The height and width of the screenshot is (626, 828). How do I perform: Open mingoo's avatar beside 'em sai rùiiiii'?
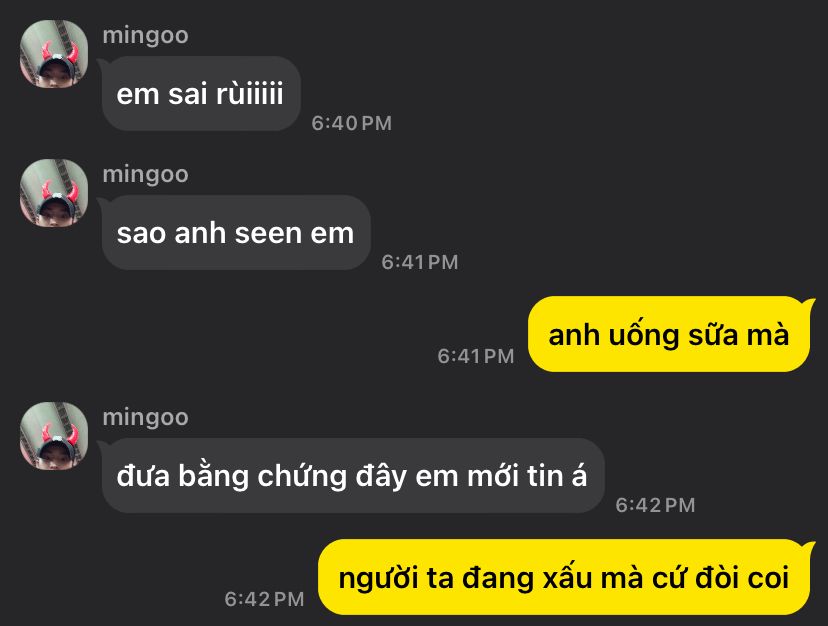coord(54,54)
